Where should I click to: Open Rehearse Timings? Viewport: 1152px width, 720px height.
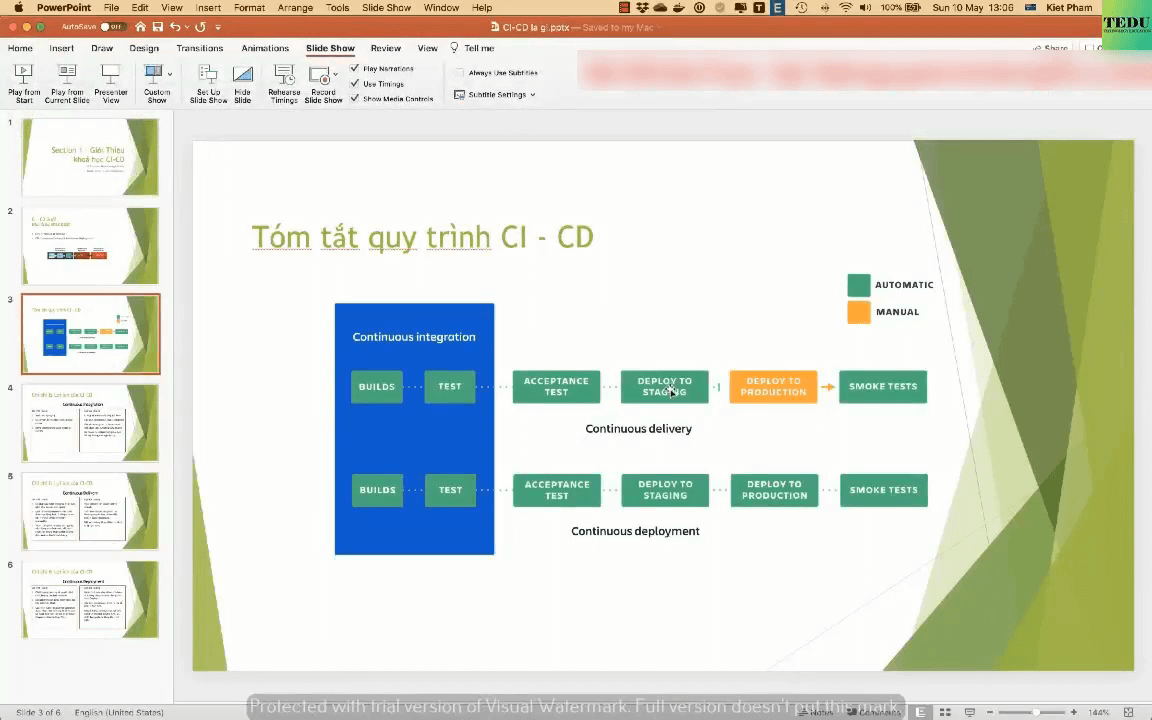click(x=284, y=75)
